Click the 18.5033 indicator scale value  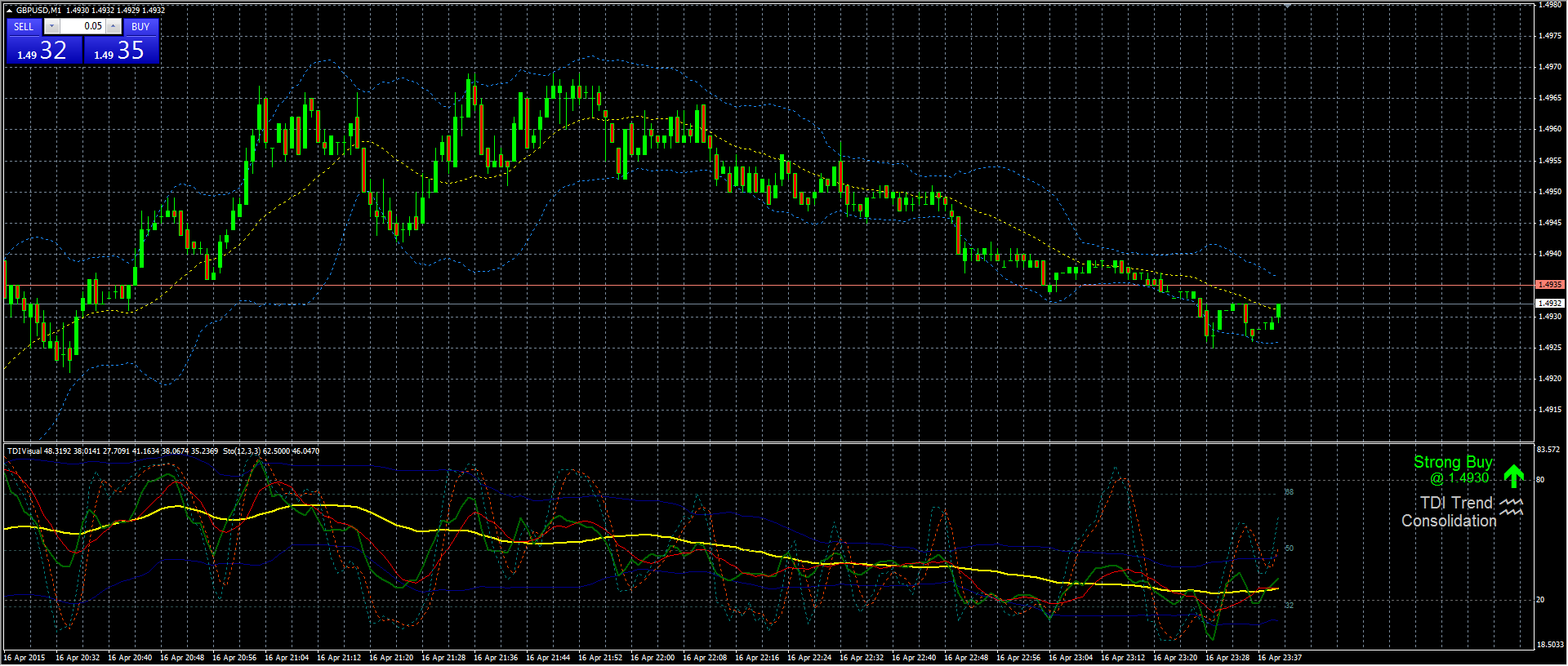(1550, 645)
